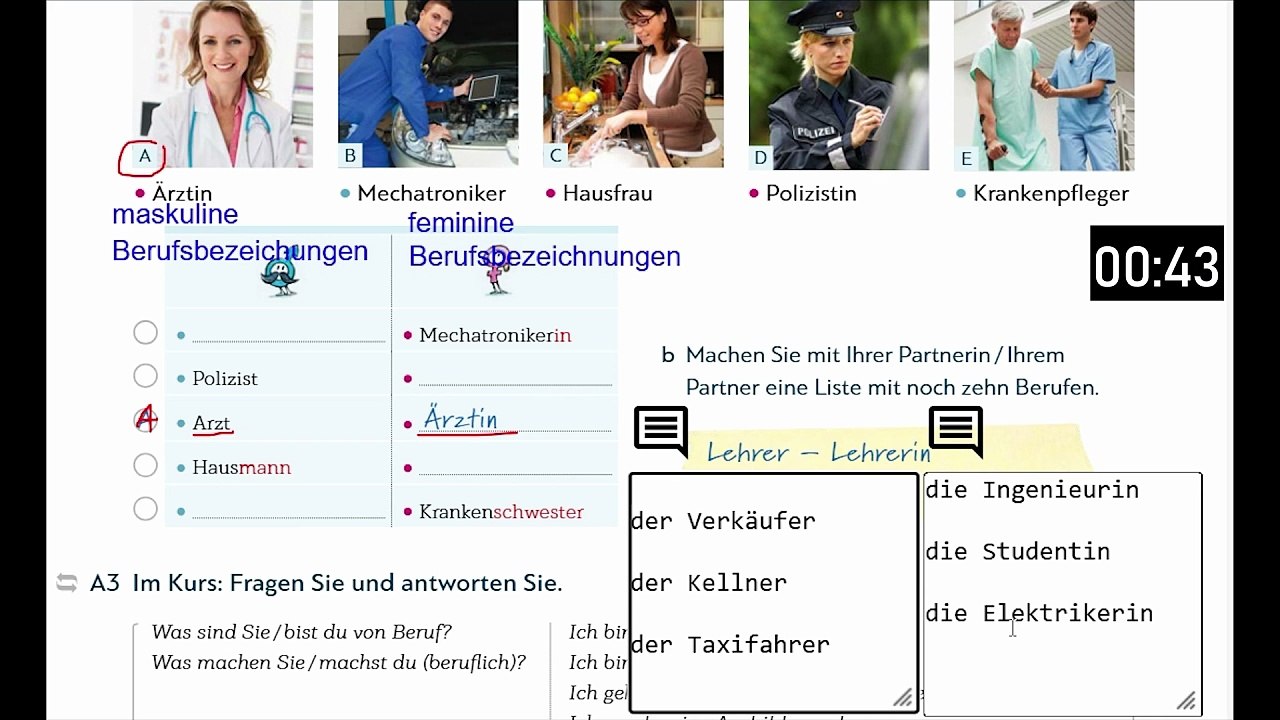Click the word 'Polizist' in the table

click(x=225, y=379)
